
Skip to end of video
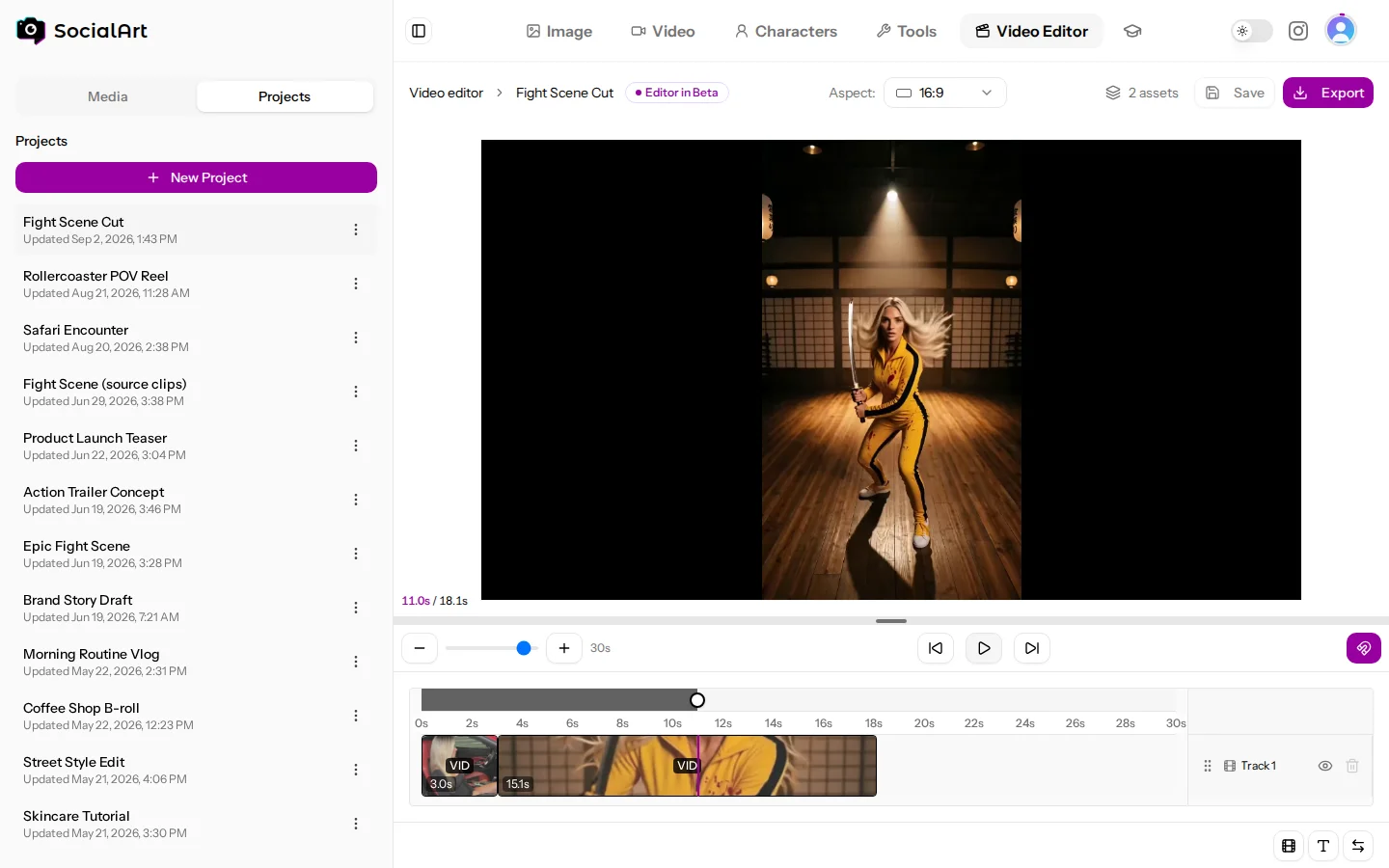1032,648
